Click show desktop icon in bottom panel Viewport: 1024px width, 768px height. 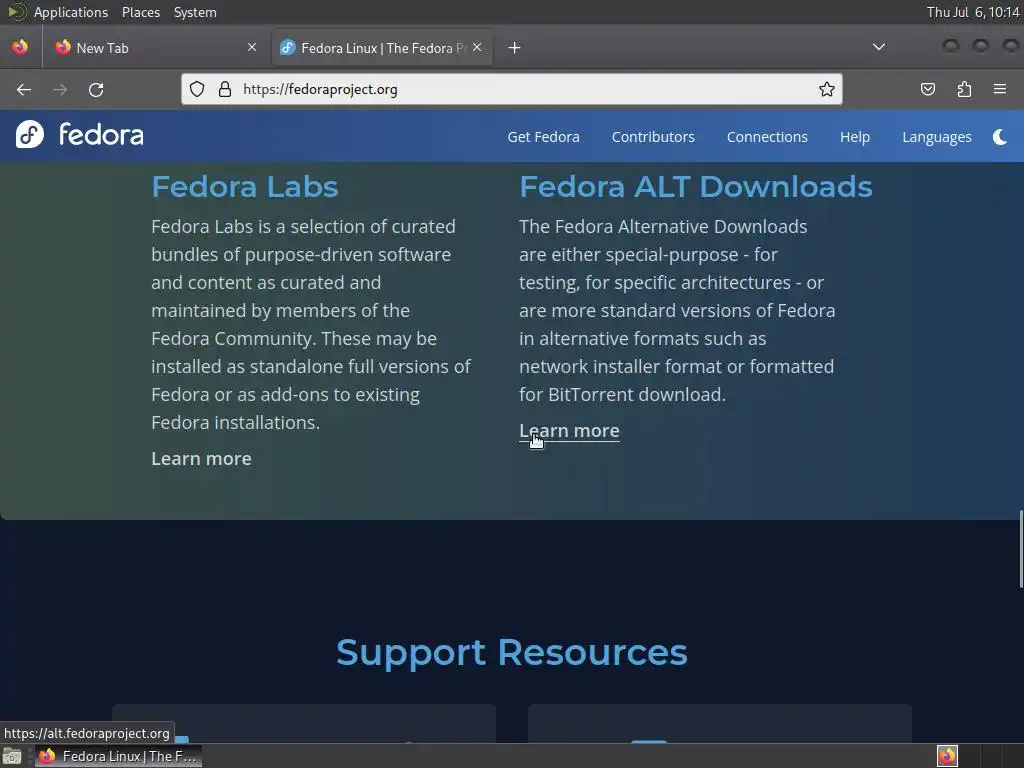(12, 756)
